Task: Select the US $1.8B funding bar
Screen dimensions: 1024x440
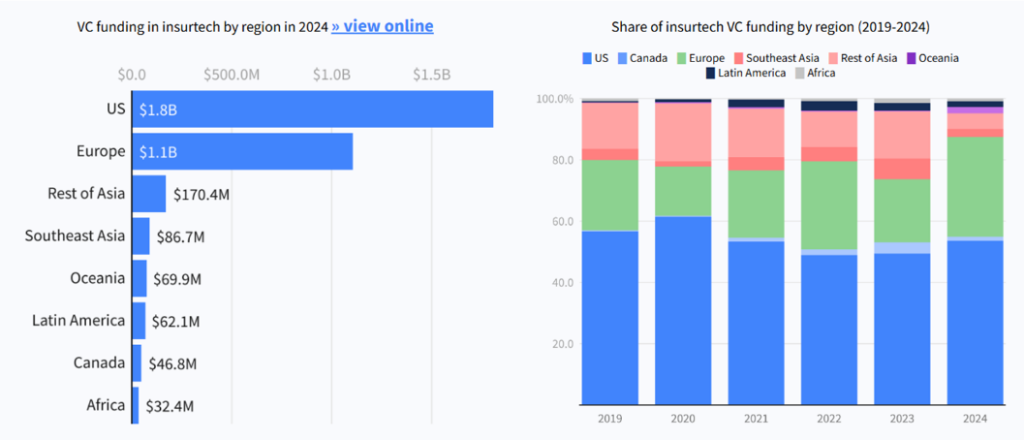Action: tap(312, 109)
